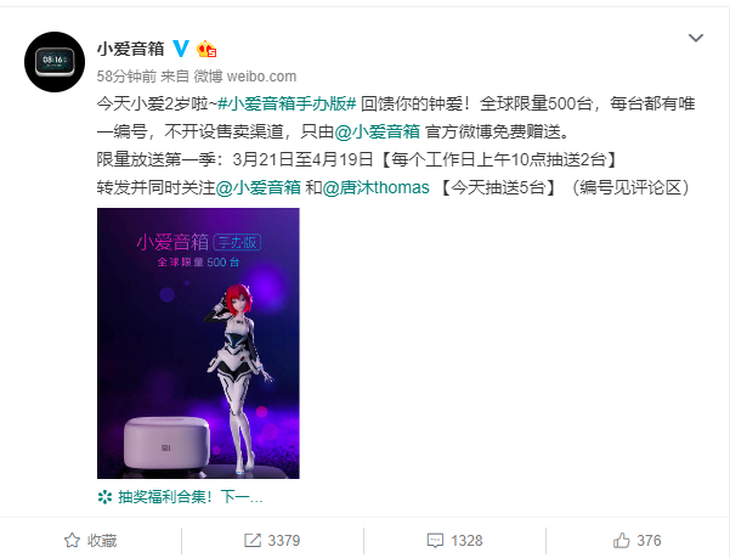Open the 抽奖福利合集 link
The image size is (730, 558).
190,497
